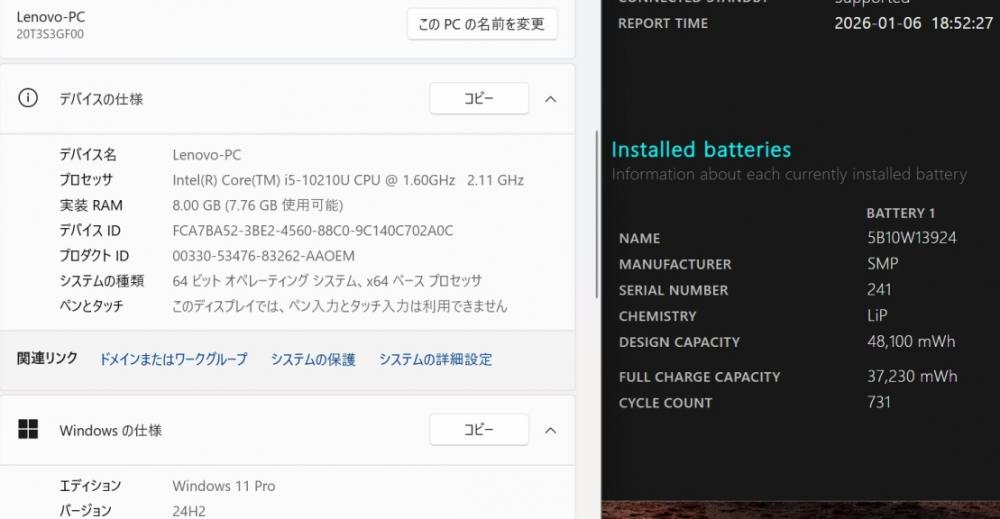Click the REPORT TIME label
Viewport: 1000px width, 519px height.
[663, 24]
